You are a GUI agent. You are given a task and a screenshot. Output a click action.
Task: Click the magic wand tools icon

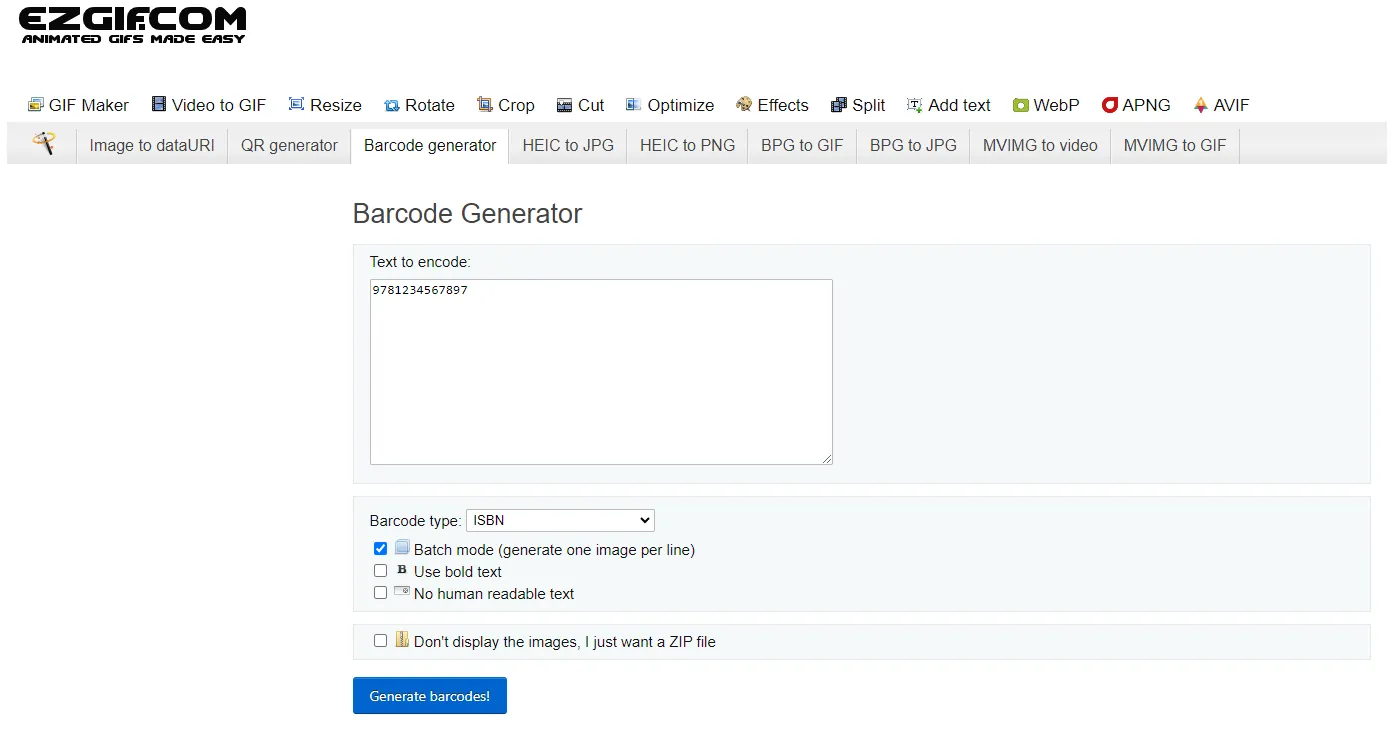click(x=43, y=143)
